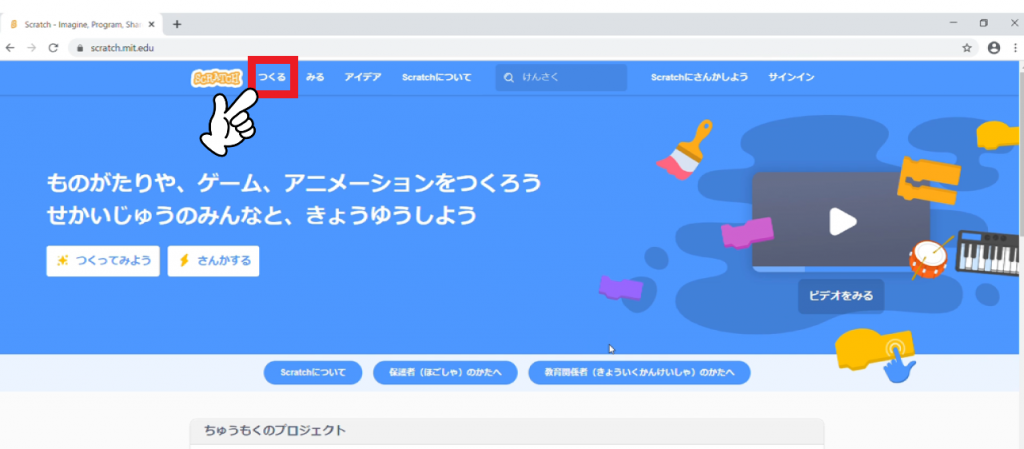Click the address bar scratch.mit.edu

[522, 48]
